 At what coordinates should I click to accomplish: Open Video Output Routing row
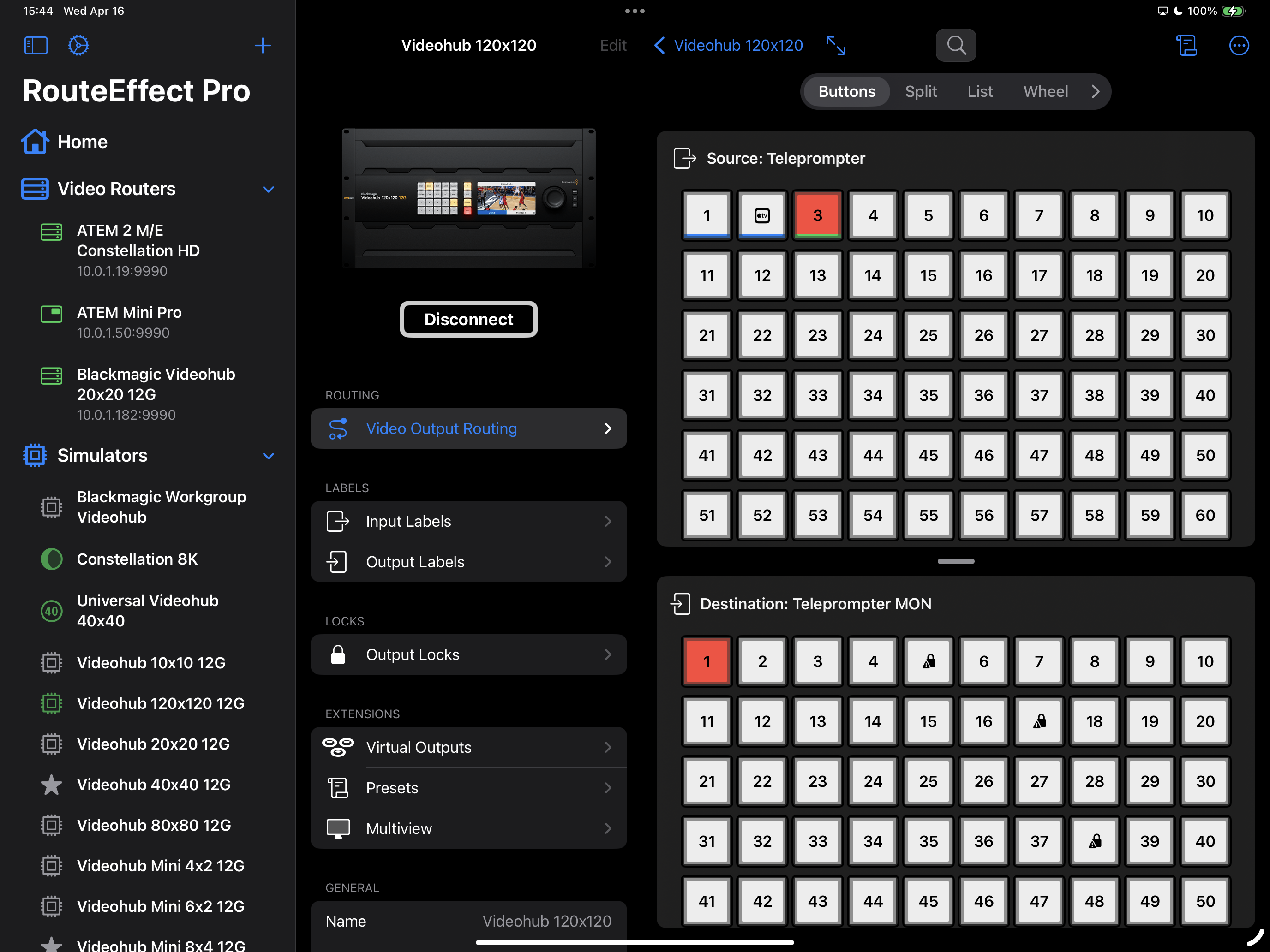click(468, 428)
